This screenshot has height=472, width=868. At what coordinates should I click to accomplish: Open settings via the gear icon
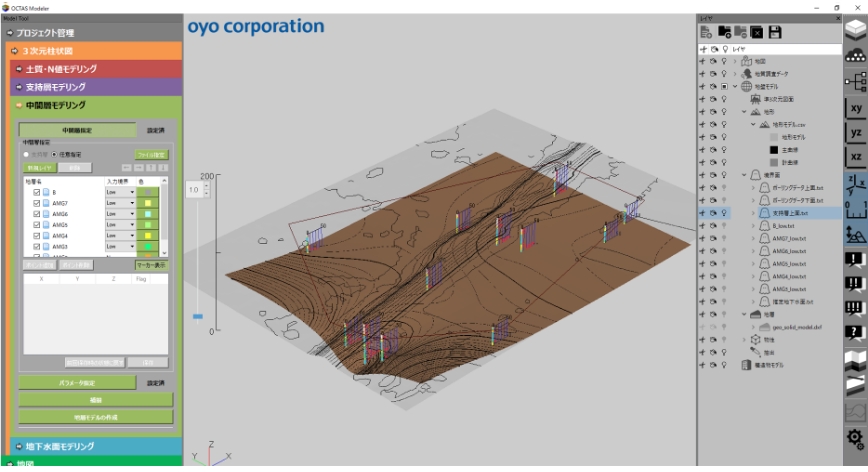pos(855,438)
